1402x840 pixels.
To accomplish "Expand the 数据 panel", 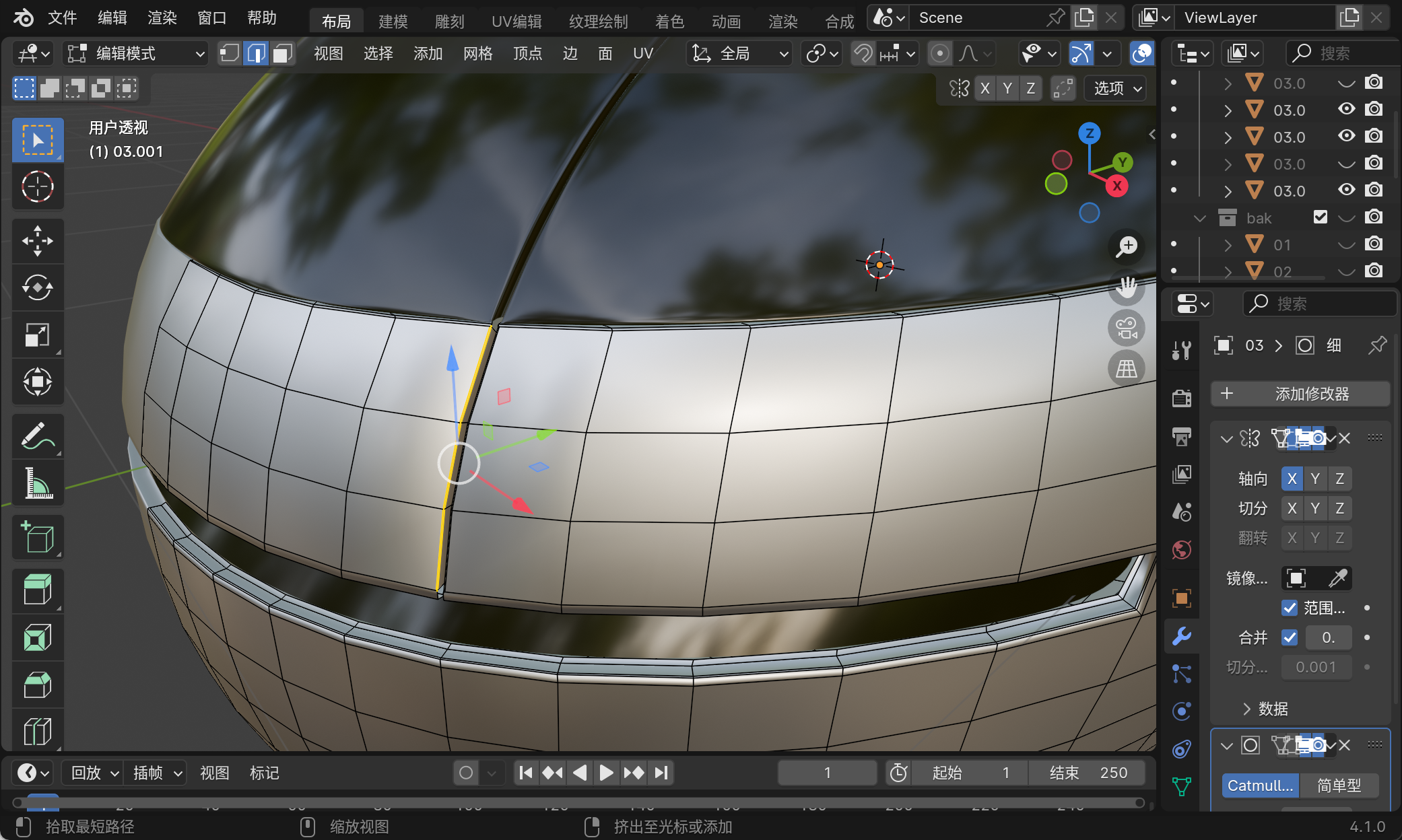I will click(x=1266, y=709).
